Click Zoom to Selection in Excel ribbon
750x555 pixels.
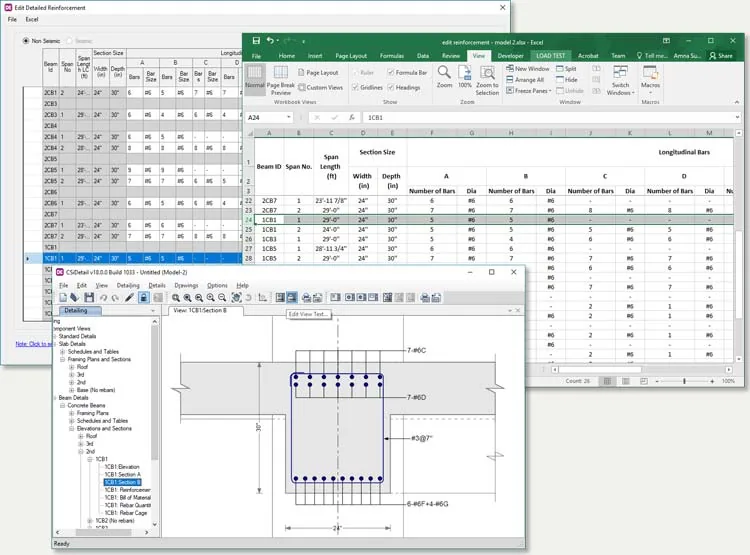(x=487, y=81)
